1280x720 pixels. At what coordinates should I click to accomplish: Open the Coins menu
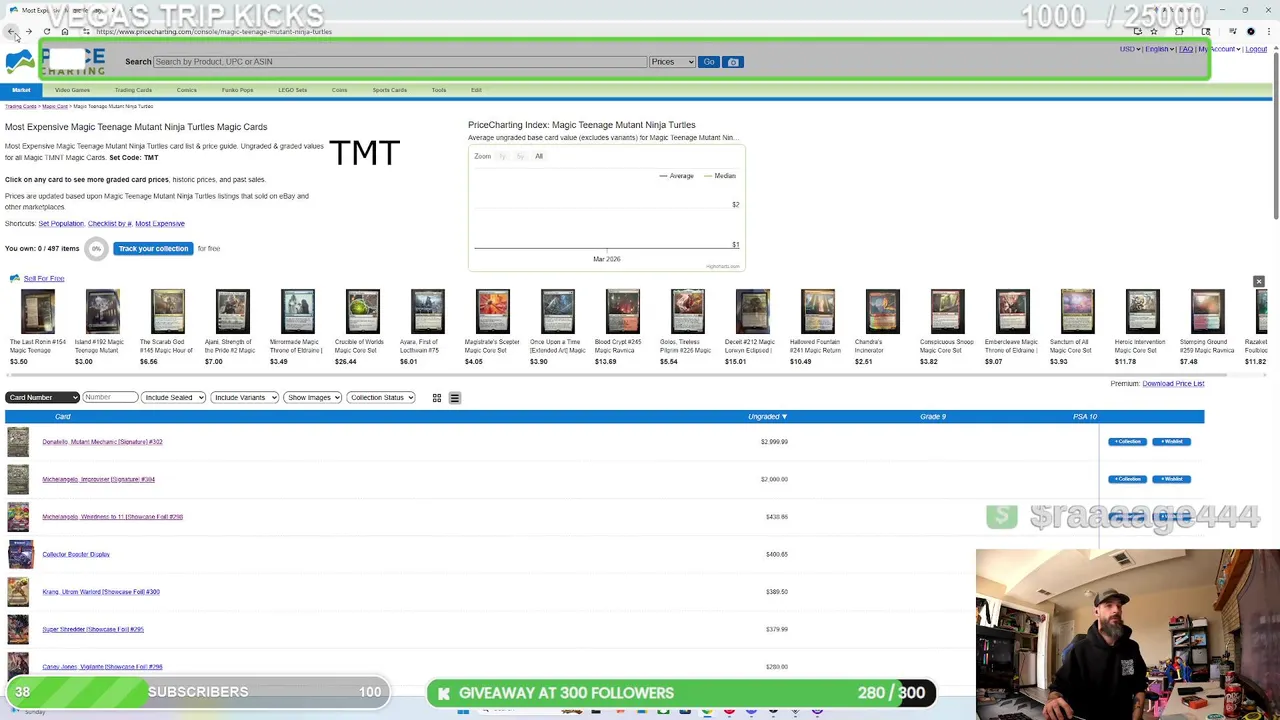point(339,90)
